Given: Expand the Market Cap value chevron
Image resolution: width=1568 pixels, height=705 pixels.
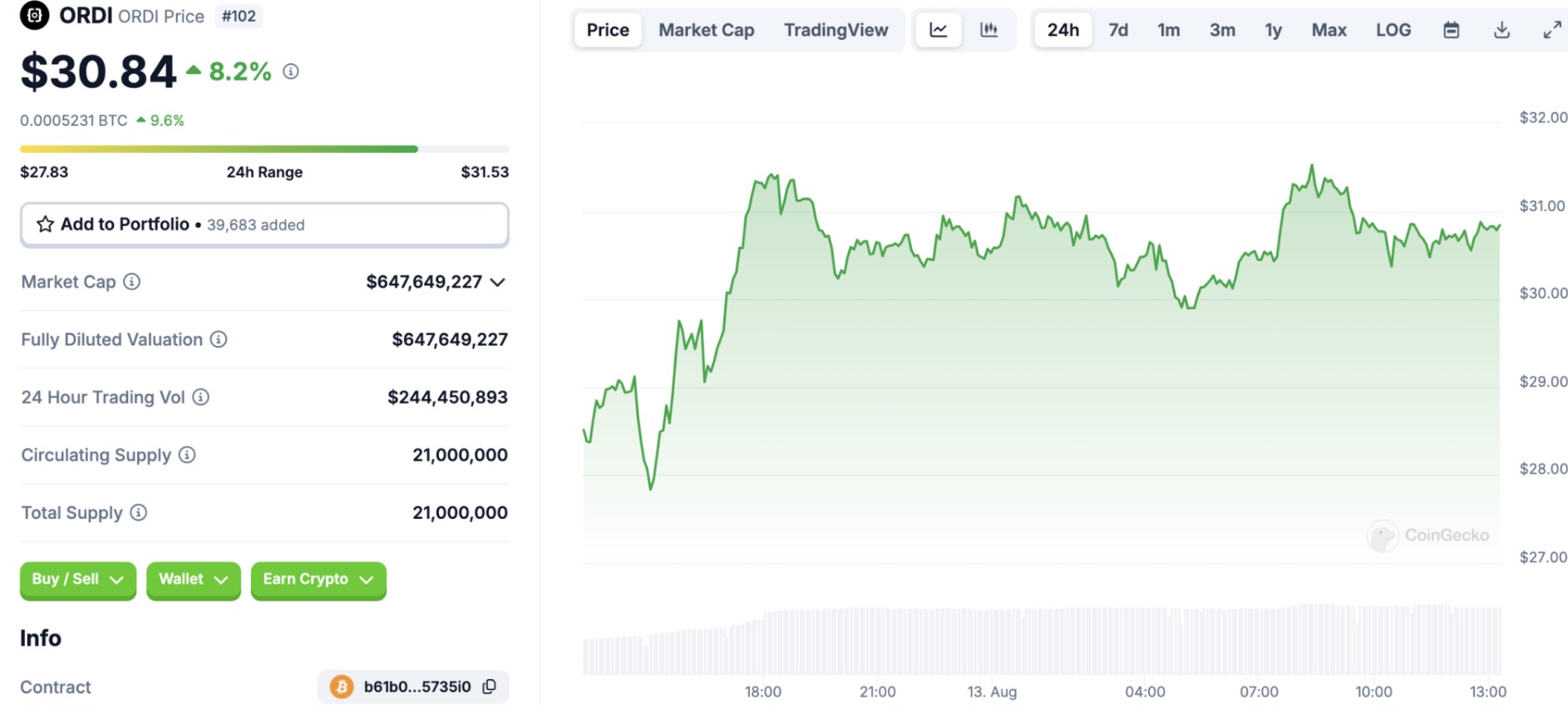Looking at the screenshot, I should pyautogui.click(x=498, y=283).
